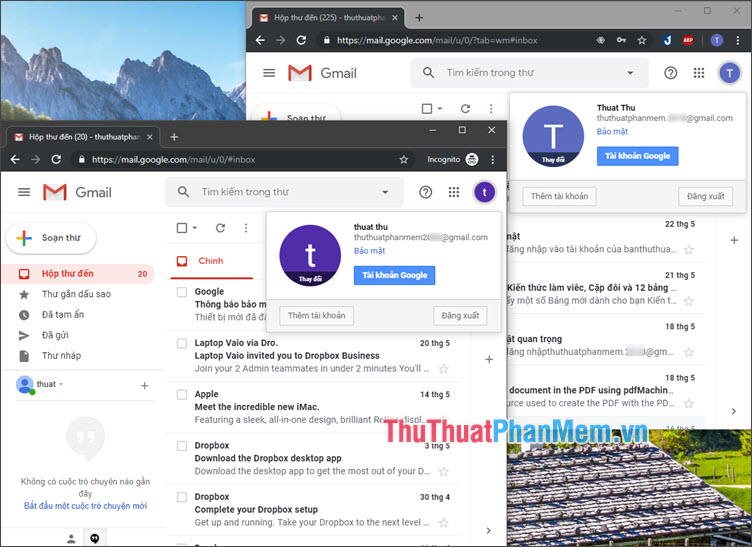This screenshot has width=752, height=547.
Task: Tick select-all checkbox in front Gmail toolbar
Action: (182, 228)
